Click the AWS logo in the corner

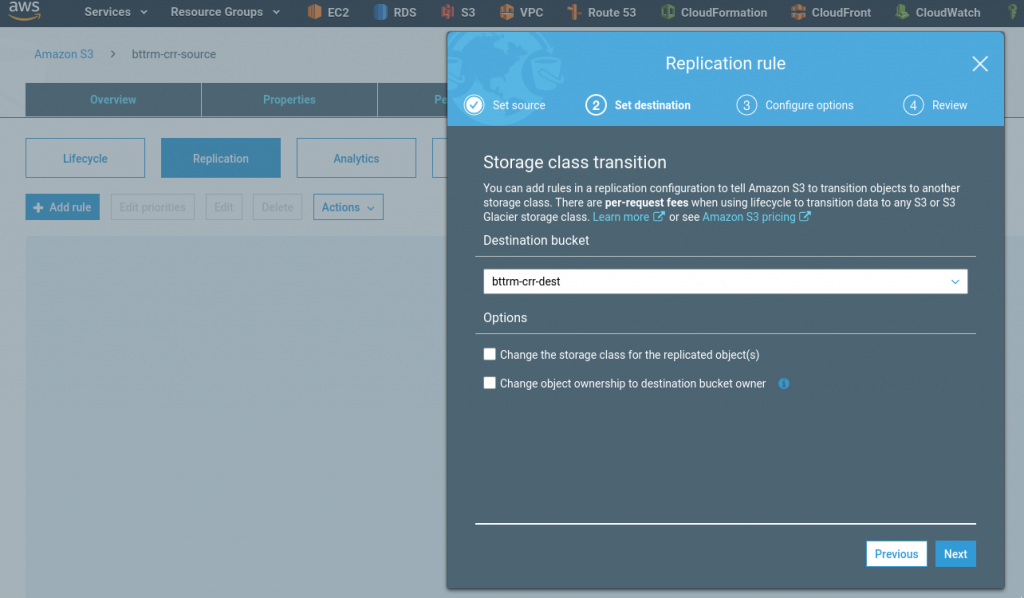(23, 10)
